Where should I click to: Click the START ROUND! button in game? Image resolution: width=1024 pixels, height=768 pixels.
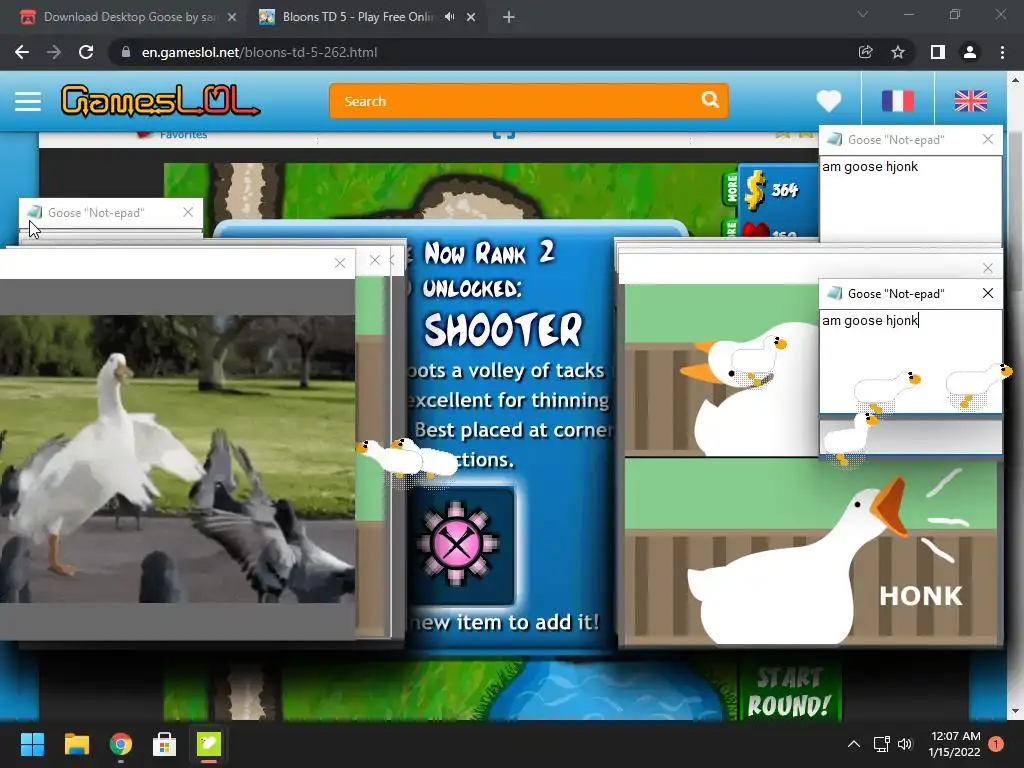pyautogui.click(x=789, y=692)
